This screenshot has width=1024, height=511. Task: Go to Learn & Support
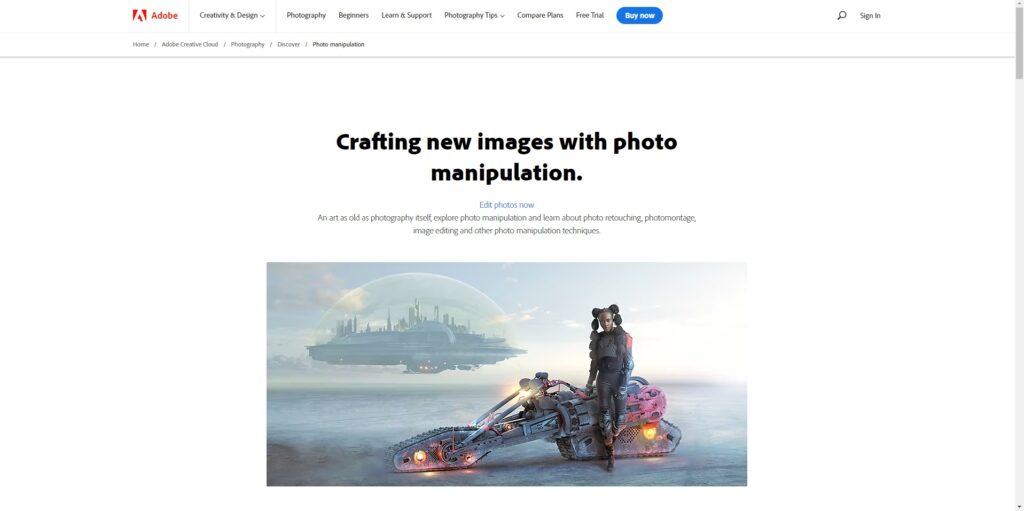406,15
